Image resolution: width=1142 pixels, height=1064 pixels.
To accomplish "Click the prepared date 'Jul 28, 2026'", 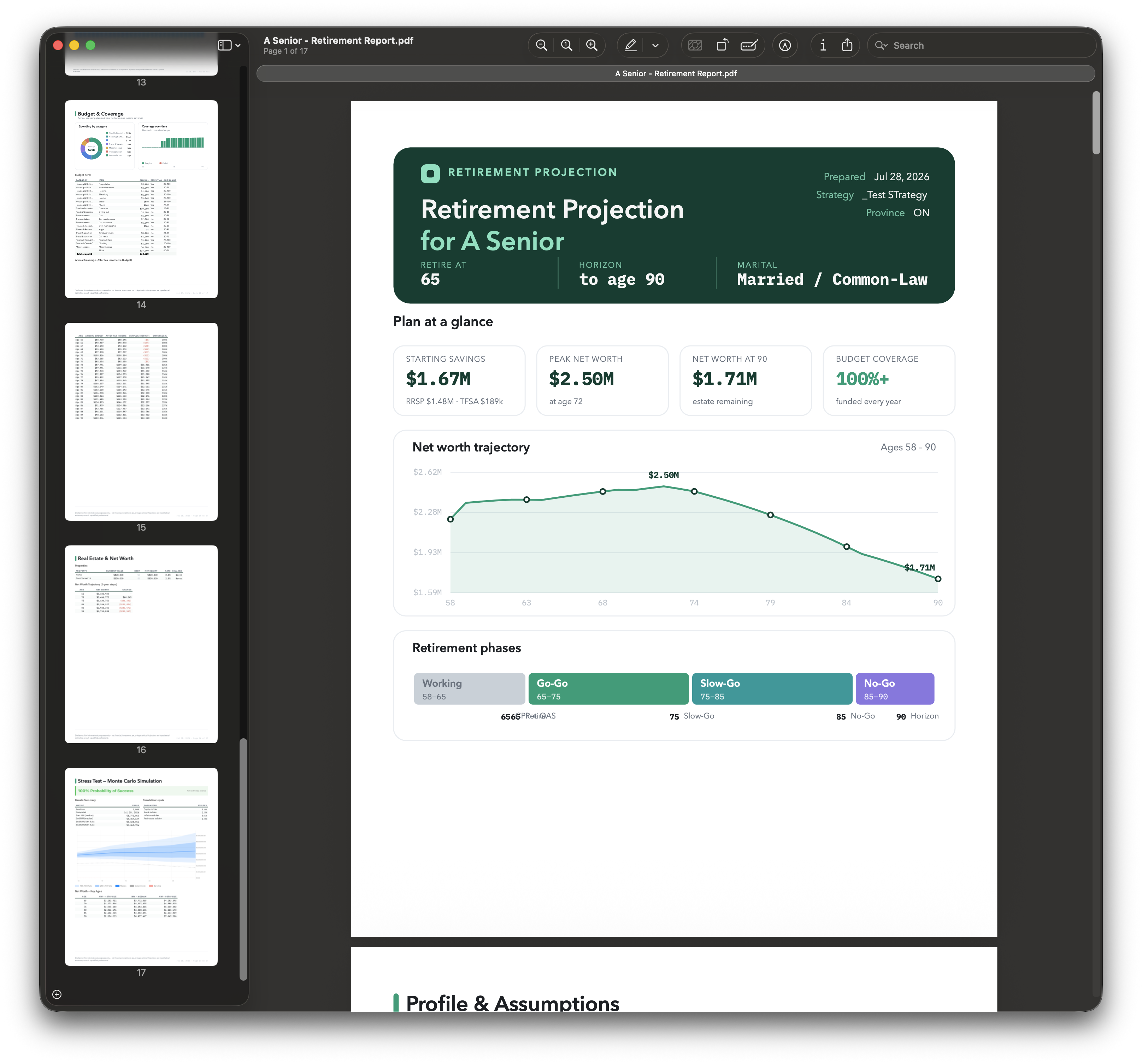I will click(x=901, y=177).
